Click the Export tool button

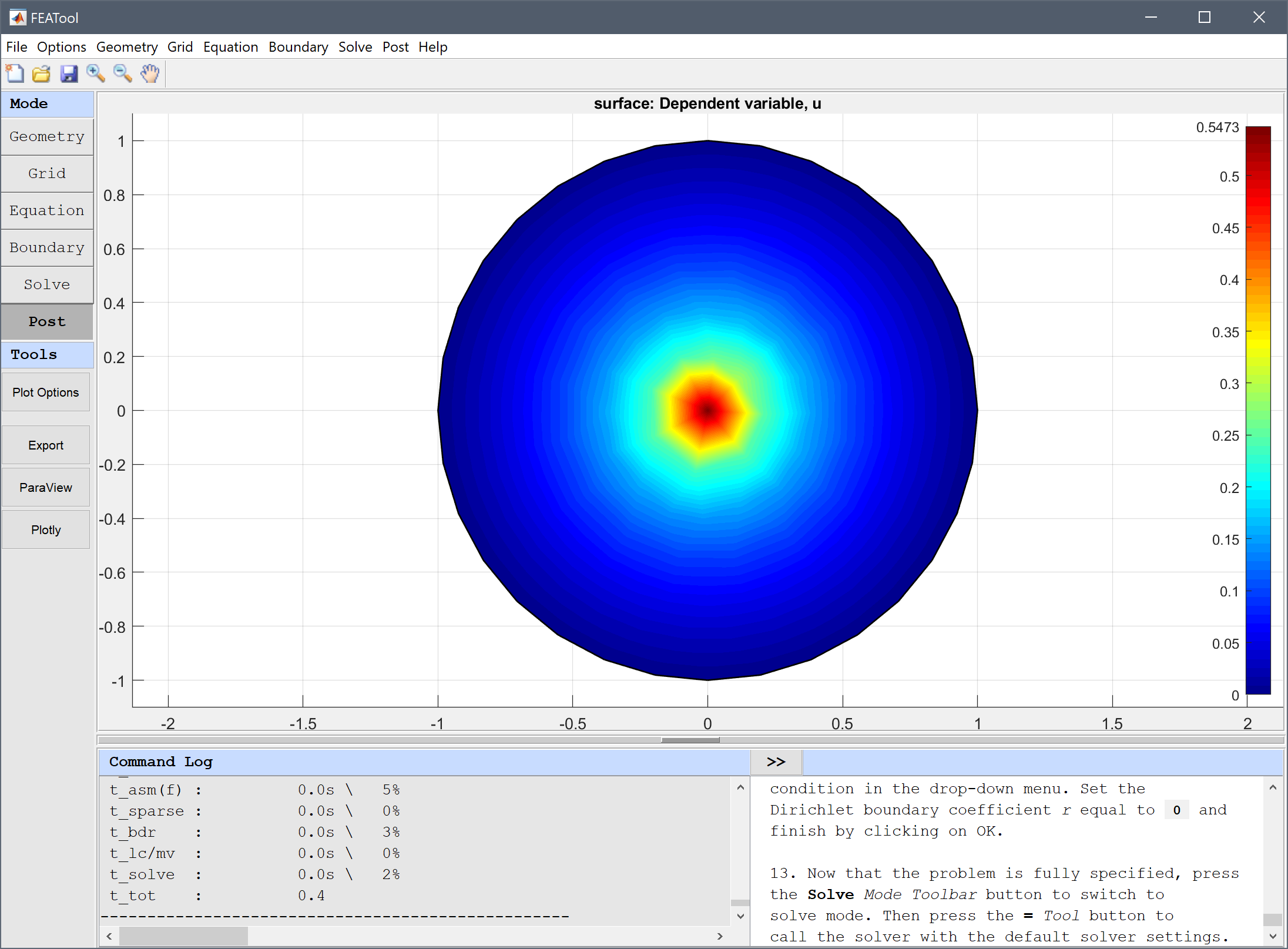46,445
